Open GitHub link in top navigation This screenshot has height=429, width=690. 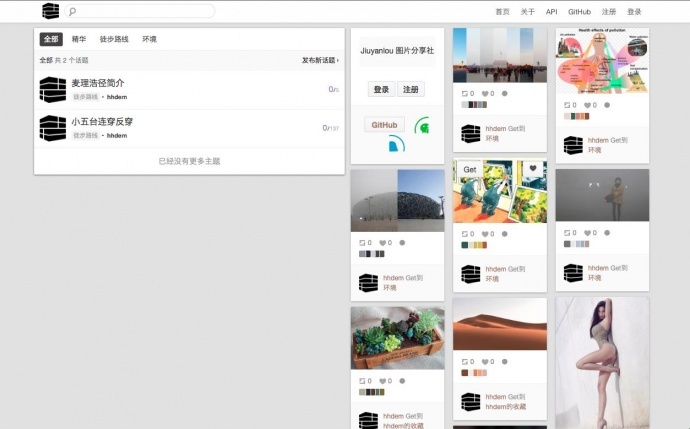tap(579, 12)
